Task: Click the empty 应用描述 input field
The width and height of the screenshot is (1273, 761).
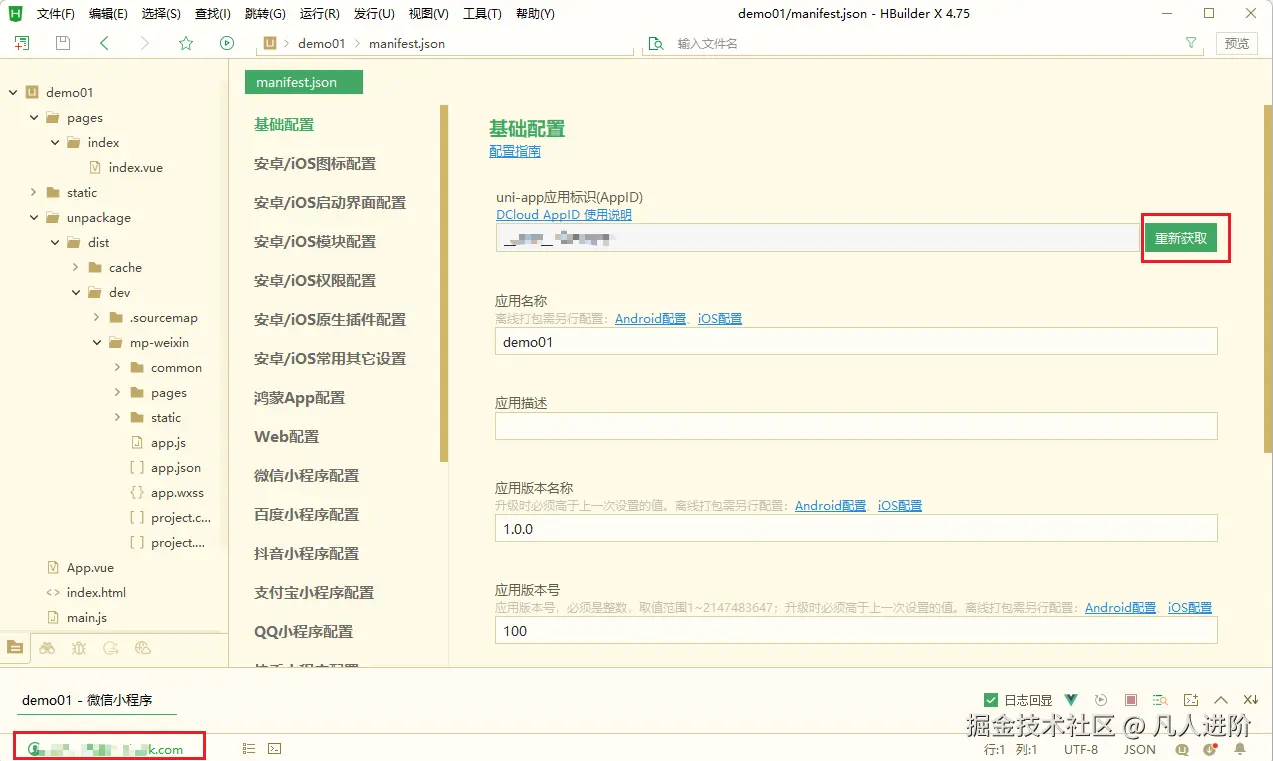Action: [x=856, y=426]
